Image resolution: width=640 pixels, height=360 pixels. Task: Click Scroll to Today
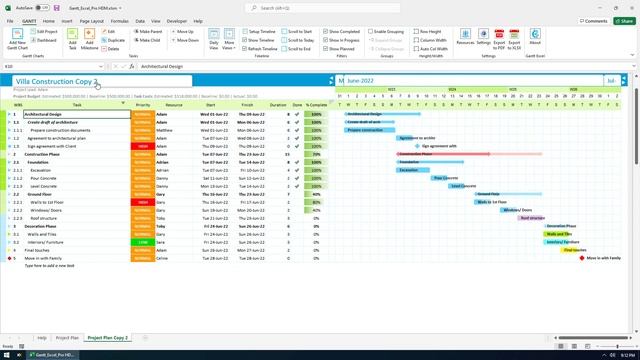pos(298,40)
